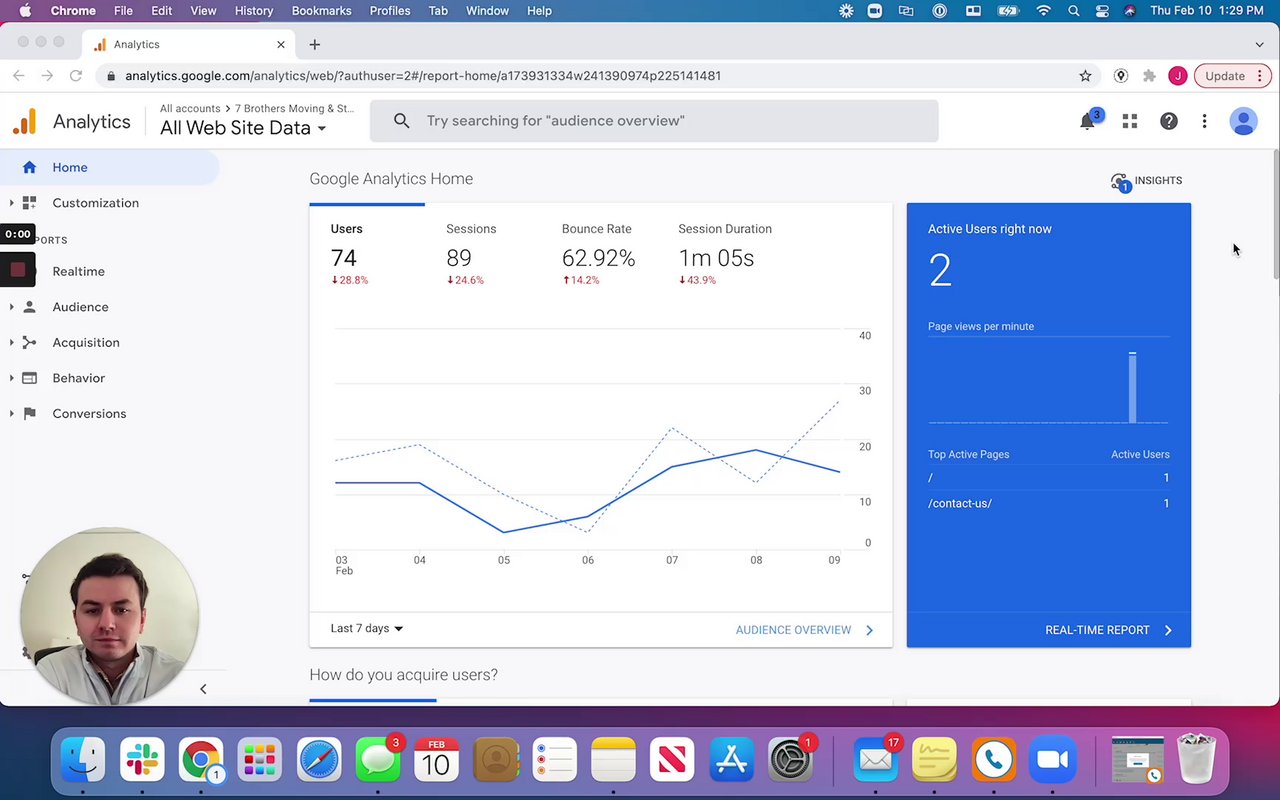The image size is (1280, 800).
Task: Click the Chrome Update button
Action: click(1233, 76)
